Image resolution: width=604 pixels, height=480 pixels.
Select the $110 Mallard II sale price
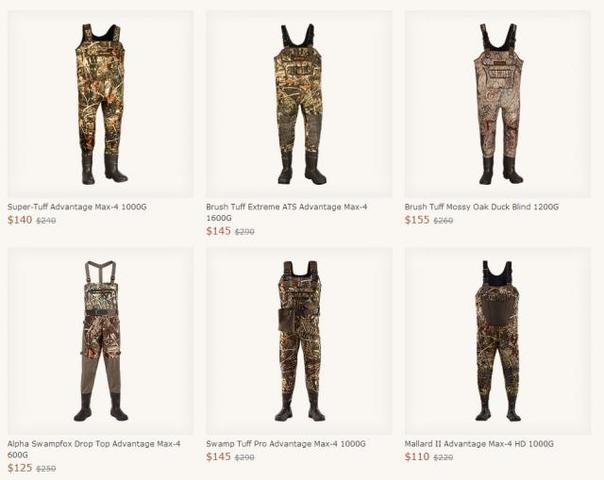tap(417, 457)
